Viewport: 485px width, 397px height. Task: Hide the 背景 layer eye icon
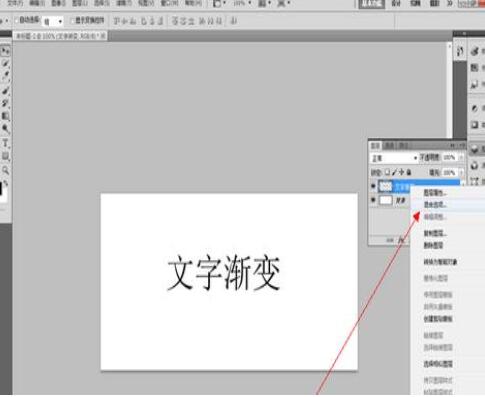(x=373, y=200)
